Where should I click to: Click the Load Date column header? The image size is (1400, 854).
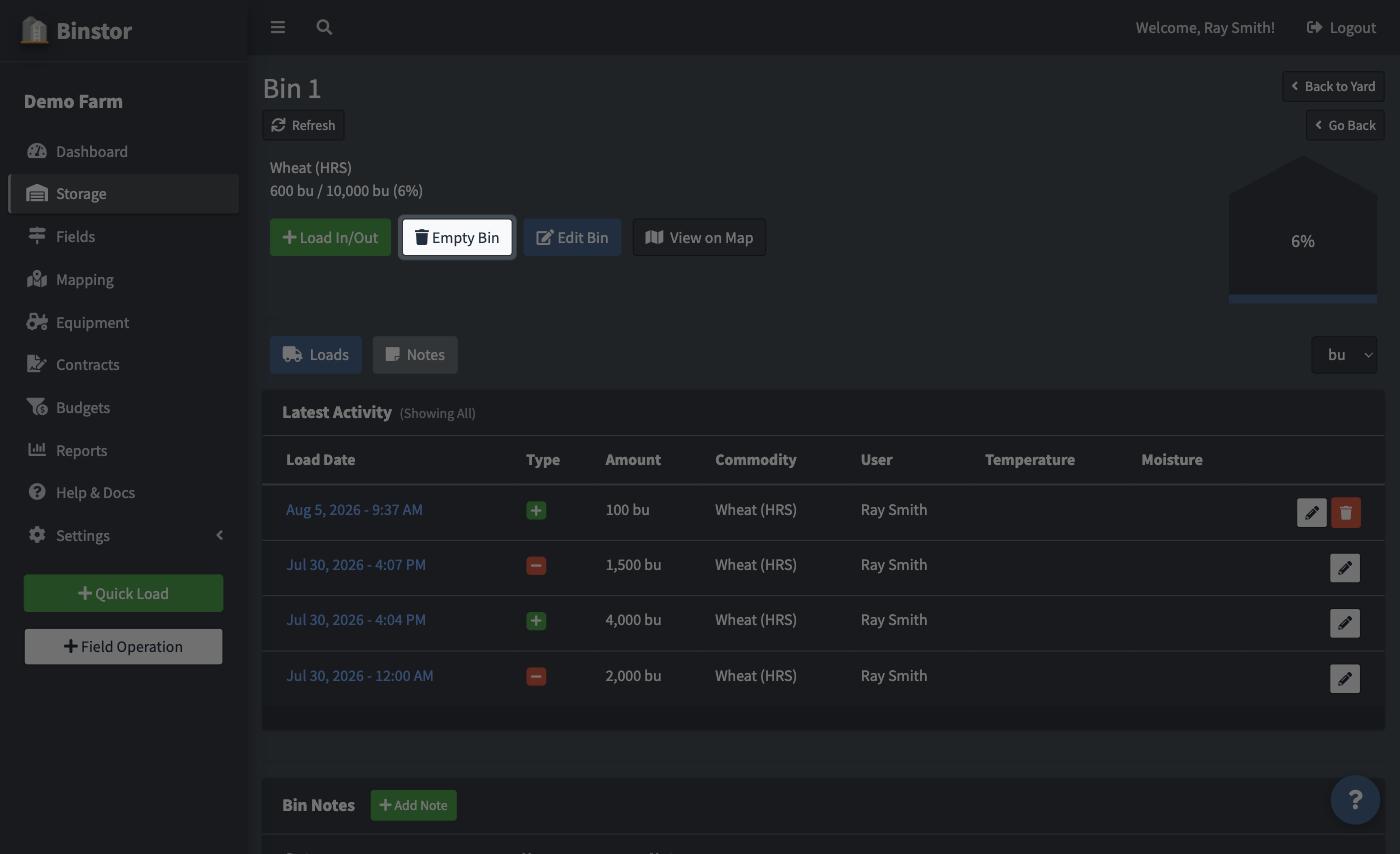(x=320, y=460)
